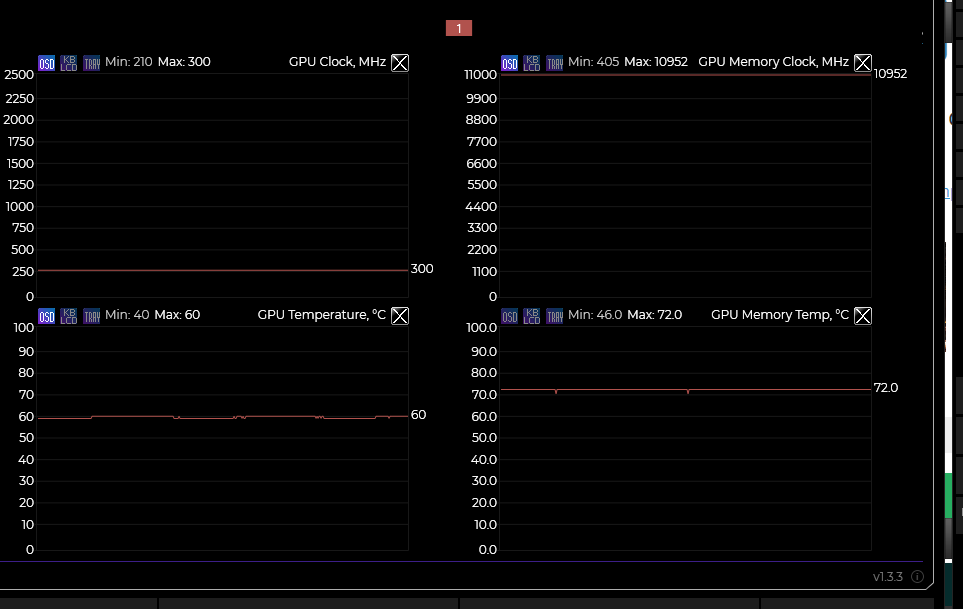963x609 pixels.
Task: Close the GPU Memory Clock, MHz graph
Action: (x=863, y=63)
